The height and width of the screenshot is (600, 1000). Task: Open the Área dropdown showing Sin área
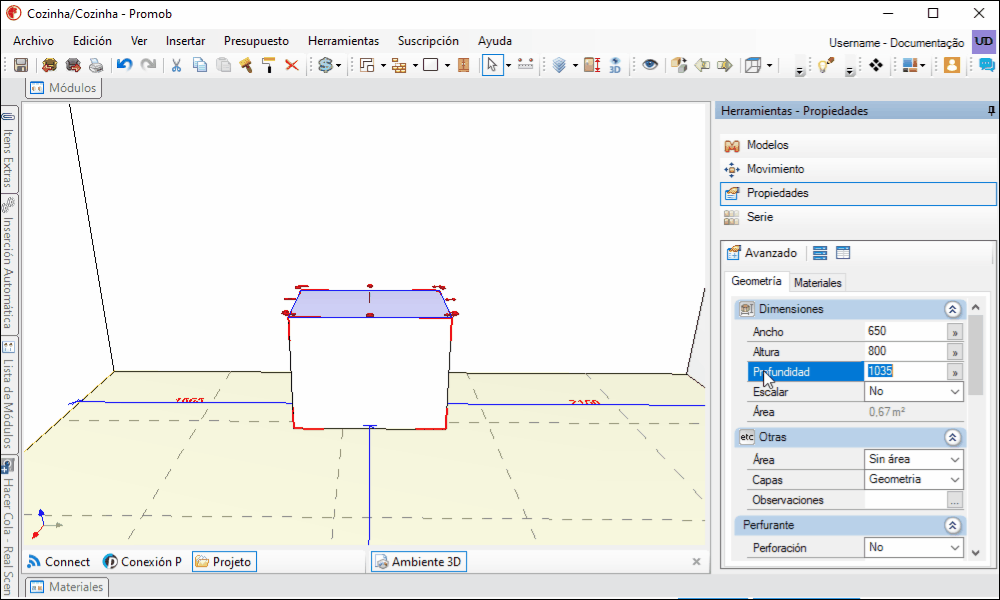pyautogui.click(x=914, y=459)
